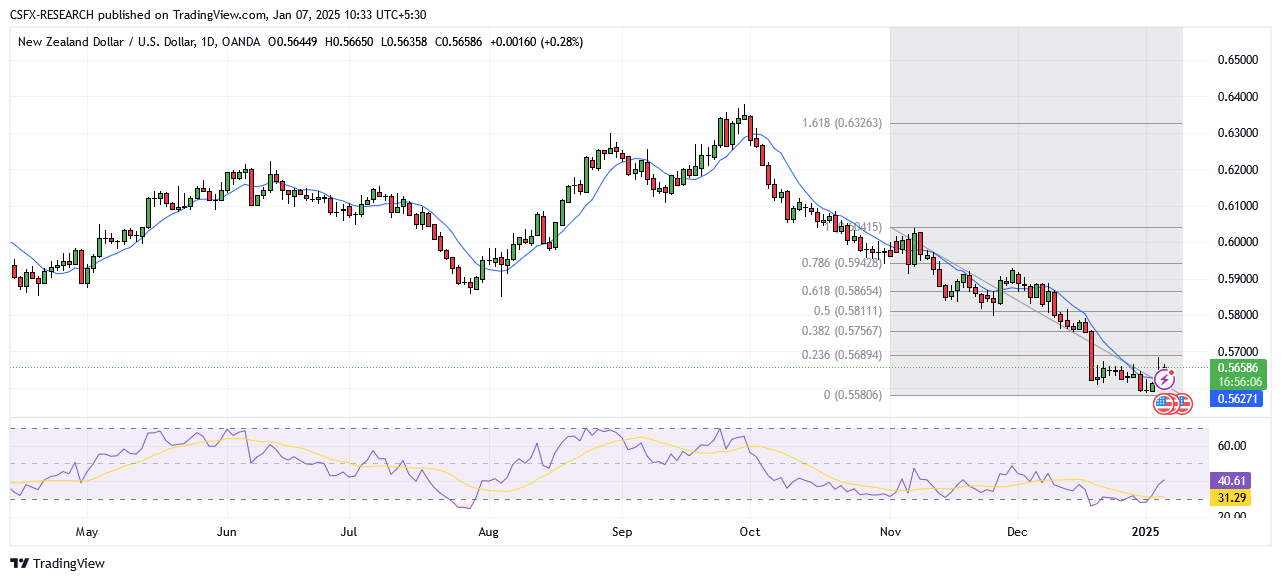Click the rightmost US flag economic event icon
1281x581 pixels.
pyautogui.click(x=1182, y=404)
